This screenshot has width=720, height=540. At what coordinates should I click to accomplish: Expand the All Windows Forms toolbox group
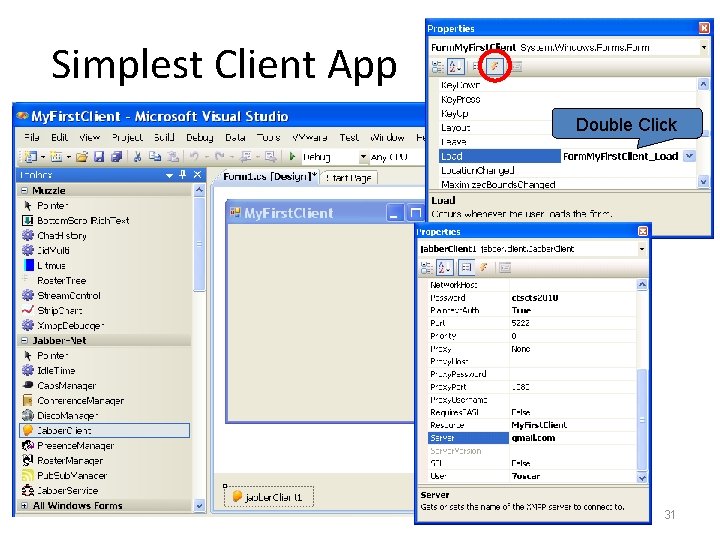coord(24,506)
